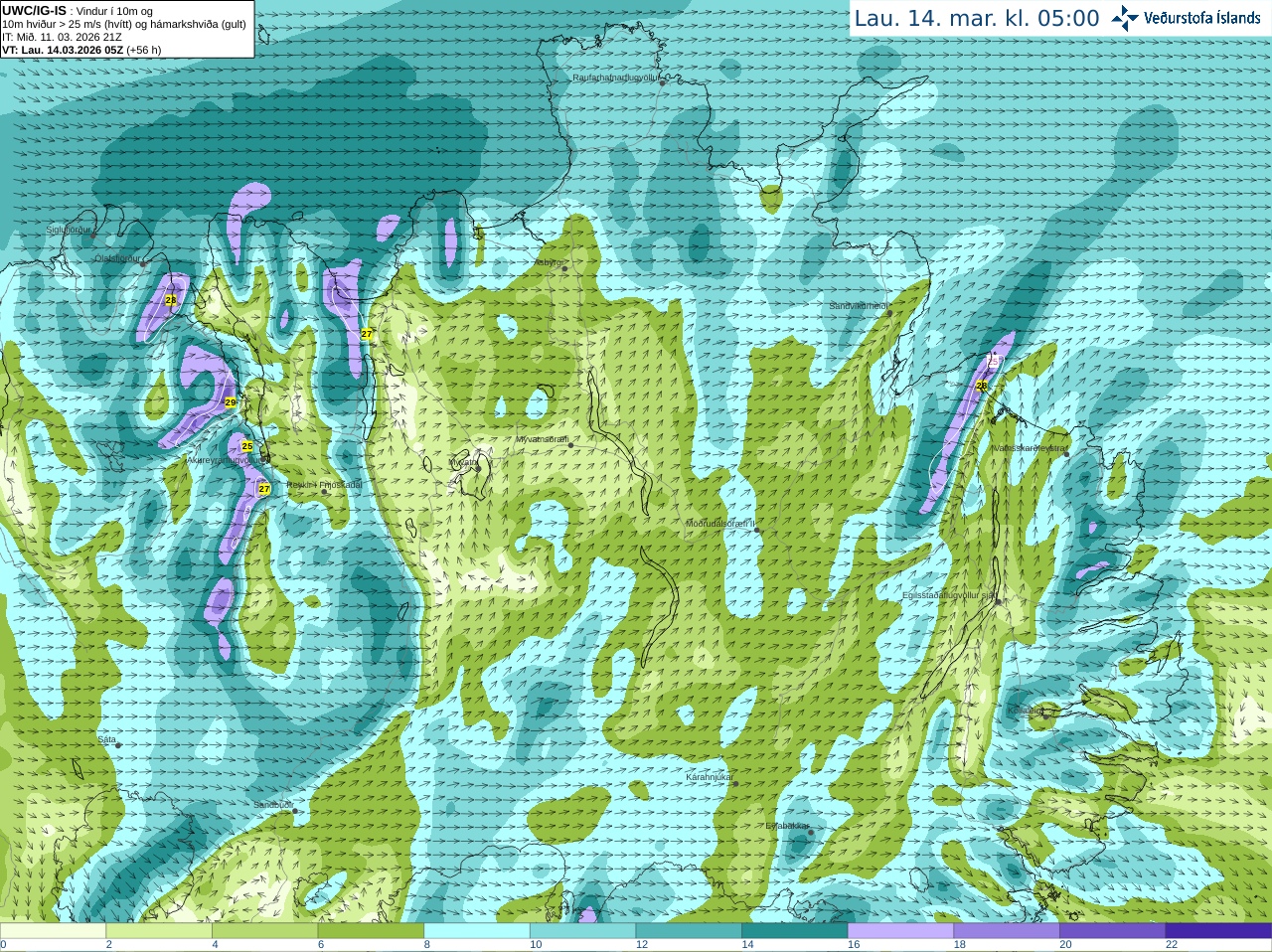This screenshot has width=1272, height=952.
Task: Select the VT: Lau. 14.03.2026 05Z (+56 h) line
Action: point(81,50)
